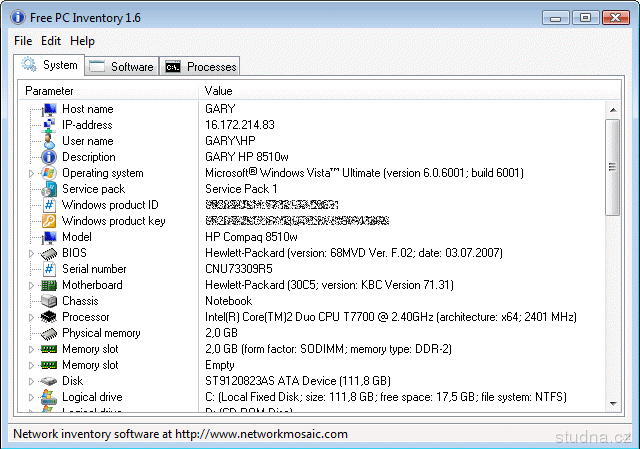The width and height of the screenshot is (640, 449).
Task: Click the BIOS chip icon
Action: 49,253
